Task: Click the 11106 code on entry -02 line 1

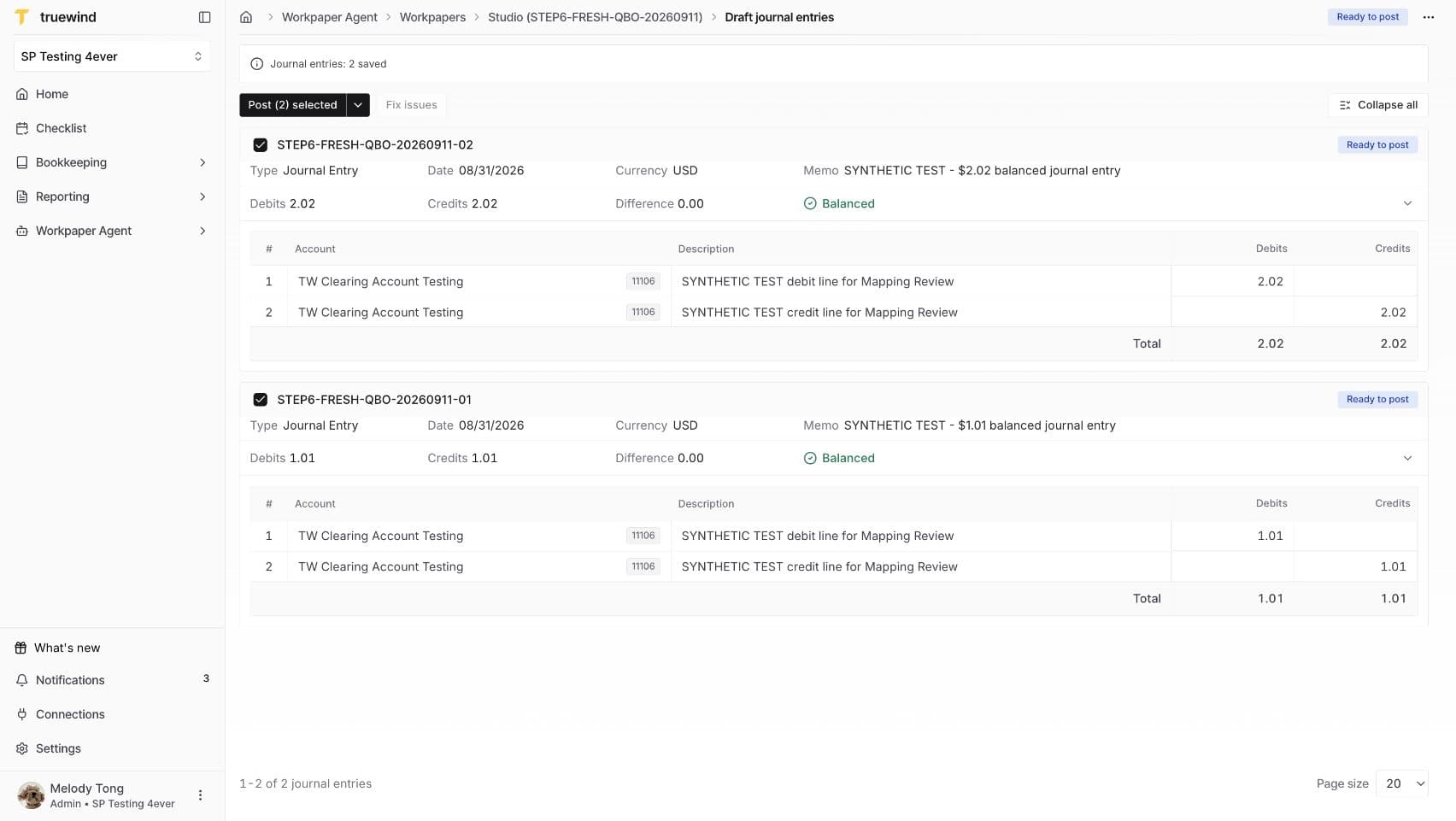Action: pos(643,281)
